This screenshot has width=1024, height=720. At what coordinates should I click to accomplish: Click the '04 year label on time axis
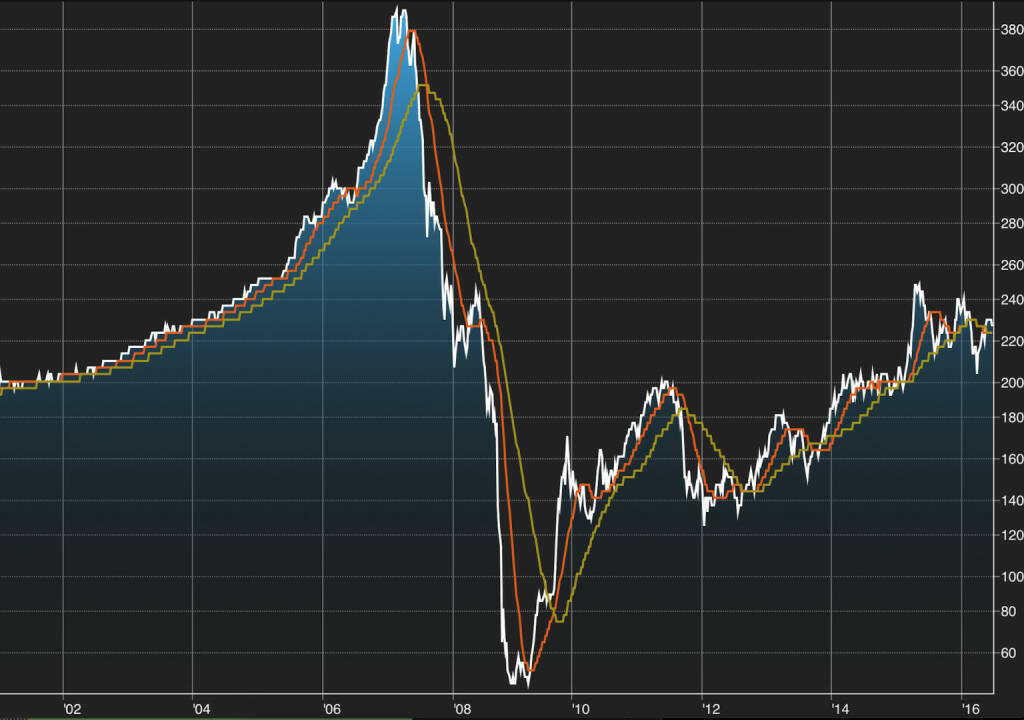(x=201, y=709)
